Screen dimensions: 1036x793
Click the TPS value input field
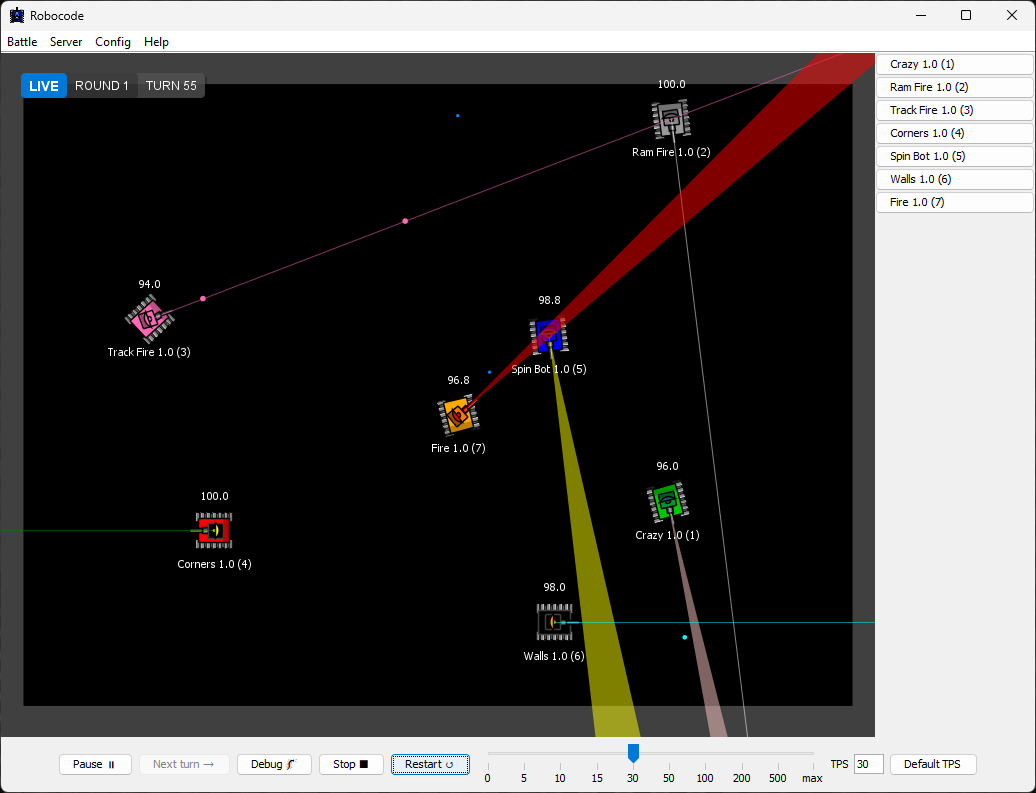(x=868, y=764)
